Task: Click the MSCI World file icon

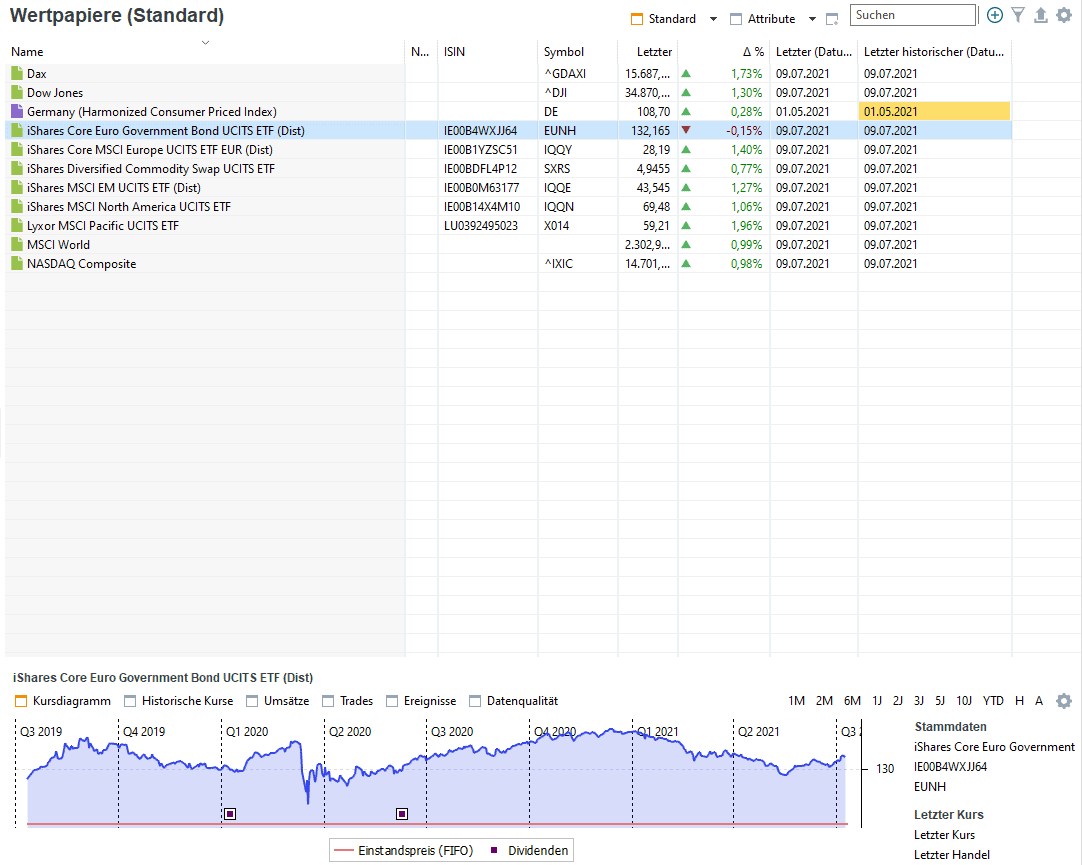Action: point(17,244)
